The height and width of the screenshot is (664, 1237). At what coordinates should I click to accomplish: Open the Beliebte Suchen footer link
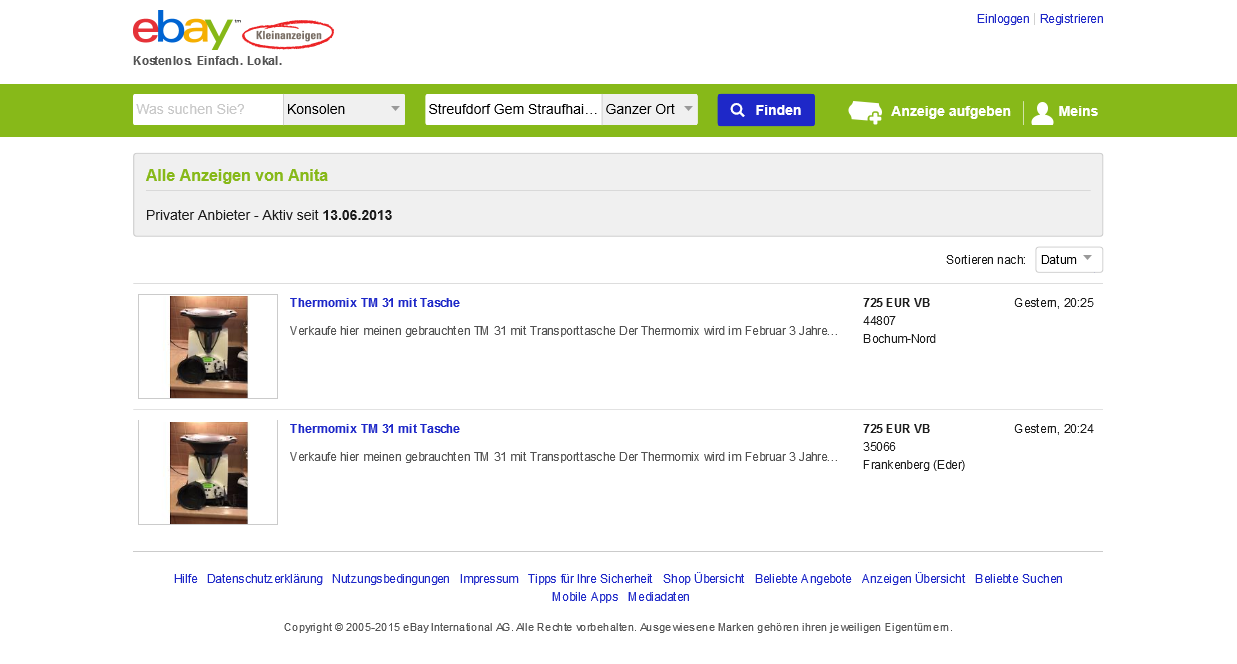point(1019,579)
